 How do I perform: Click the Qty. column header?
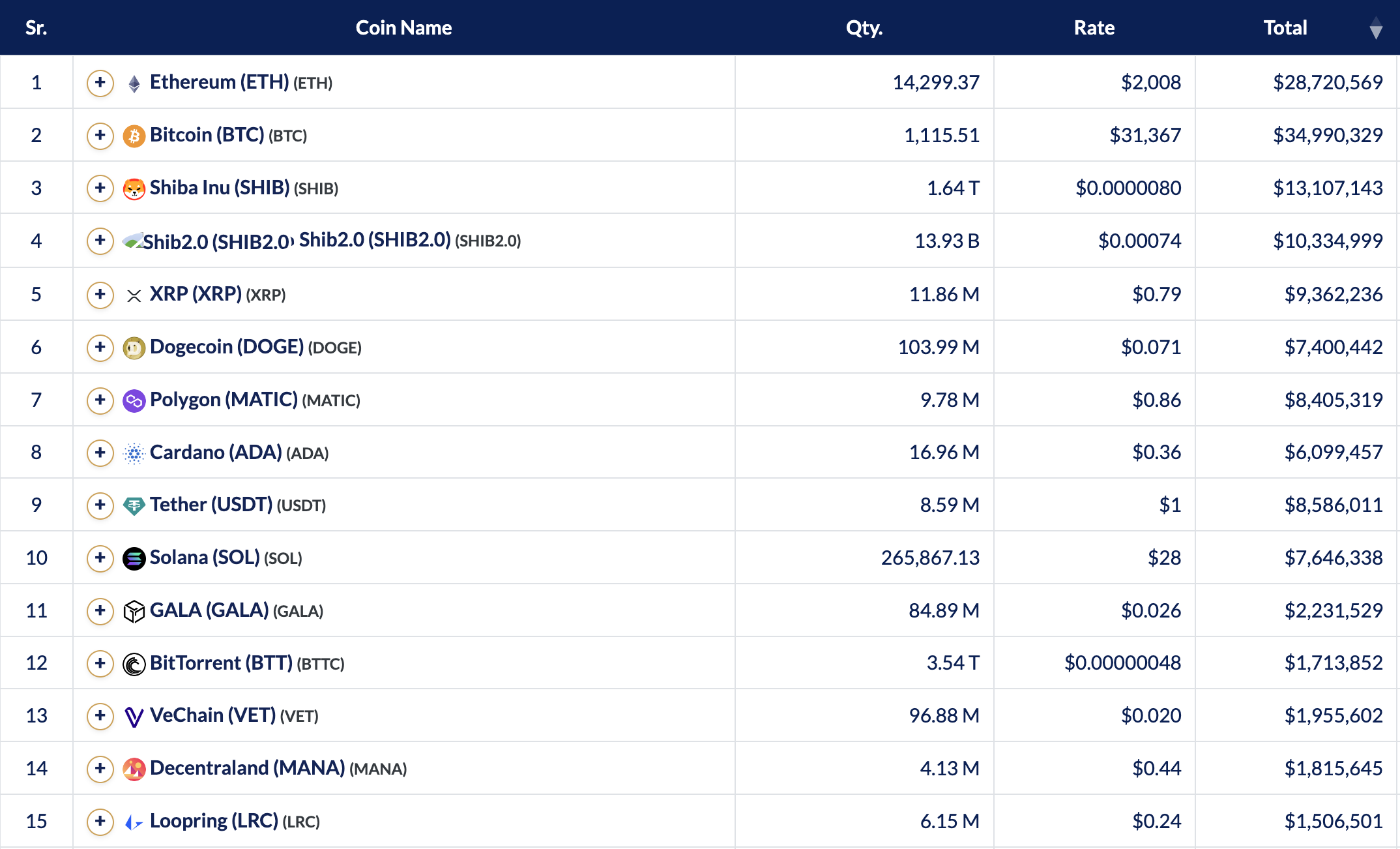[864, 28]
